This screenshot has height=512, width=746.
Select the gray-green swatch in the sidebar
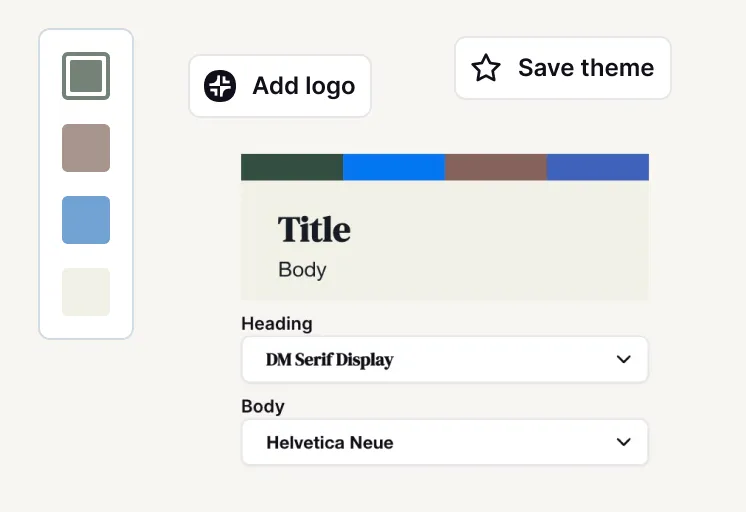coord(86,76)
